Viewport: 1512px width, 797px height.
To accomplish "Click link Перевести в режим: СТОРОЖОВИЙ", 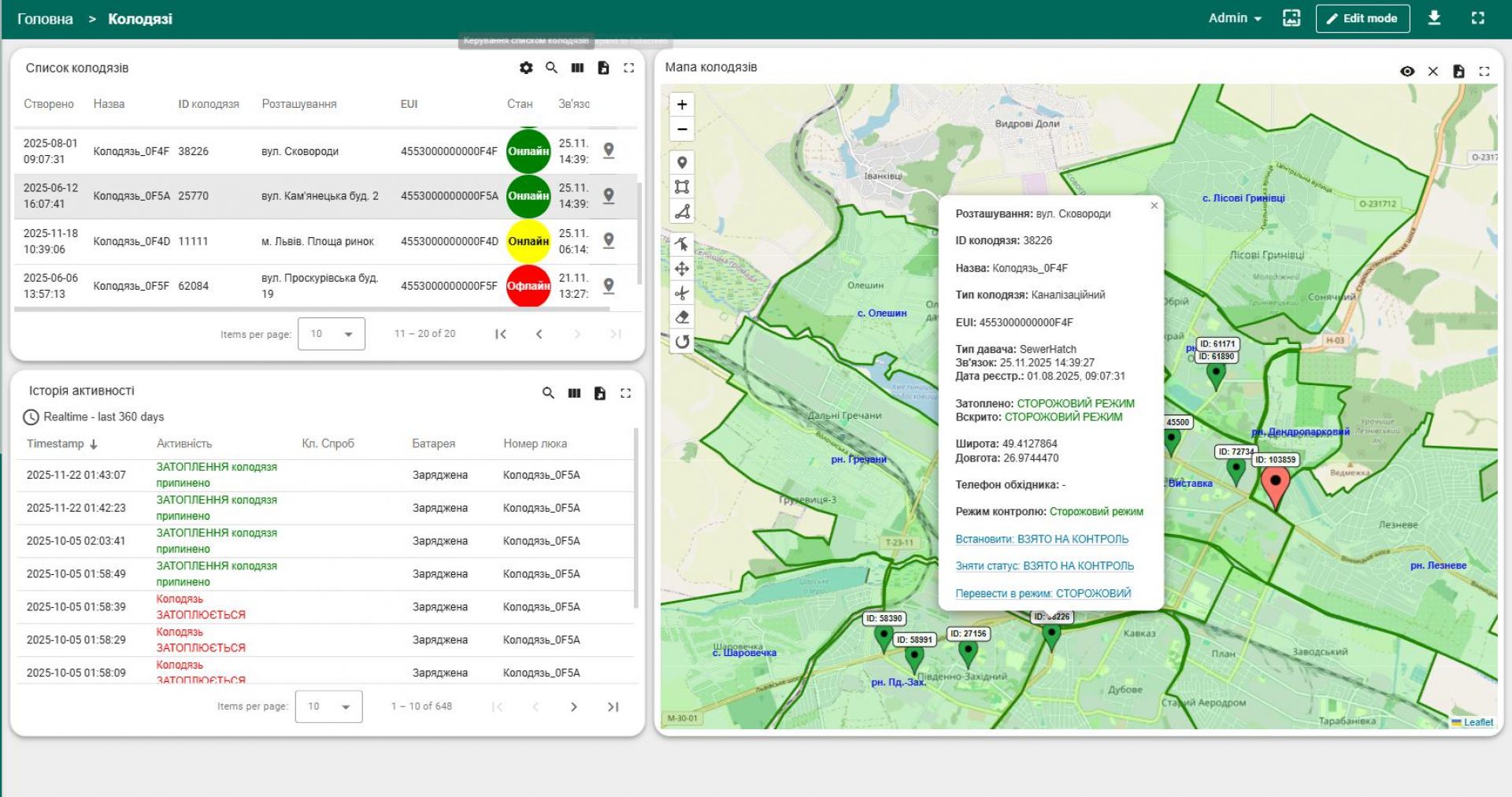I will point(1043,593).
